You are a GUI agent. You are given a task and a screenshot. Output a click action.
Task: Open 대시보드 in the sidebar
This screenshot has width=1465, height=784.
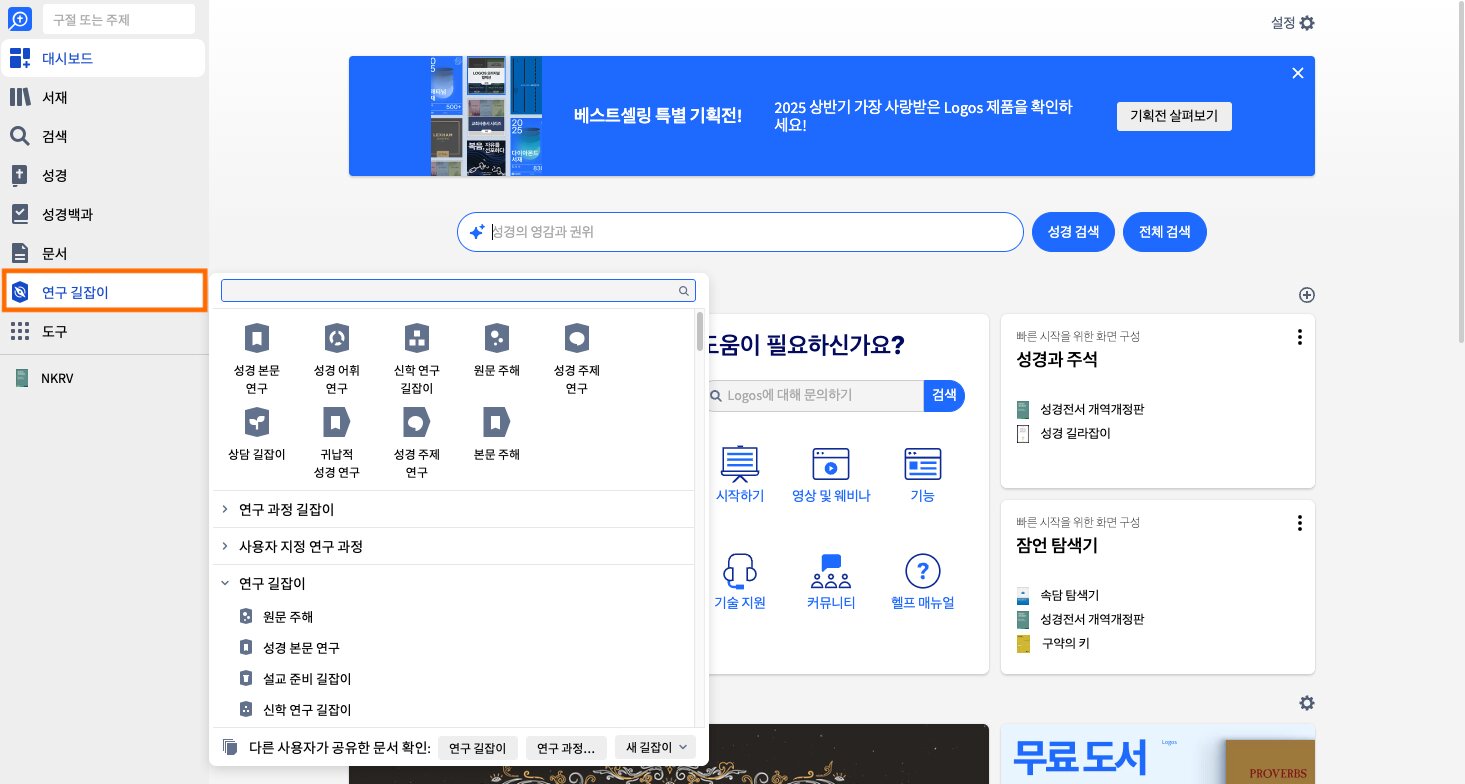pyautogui.click(x=104, y=58)
